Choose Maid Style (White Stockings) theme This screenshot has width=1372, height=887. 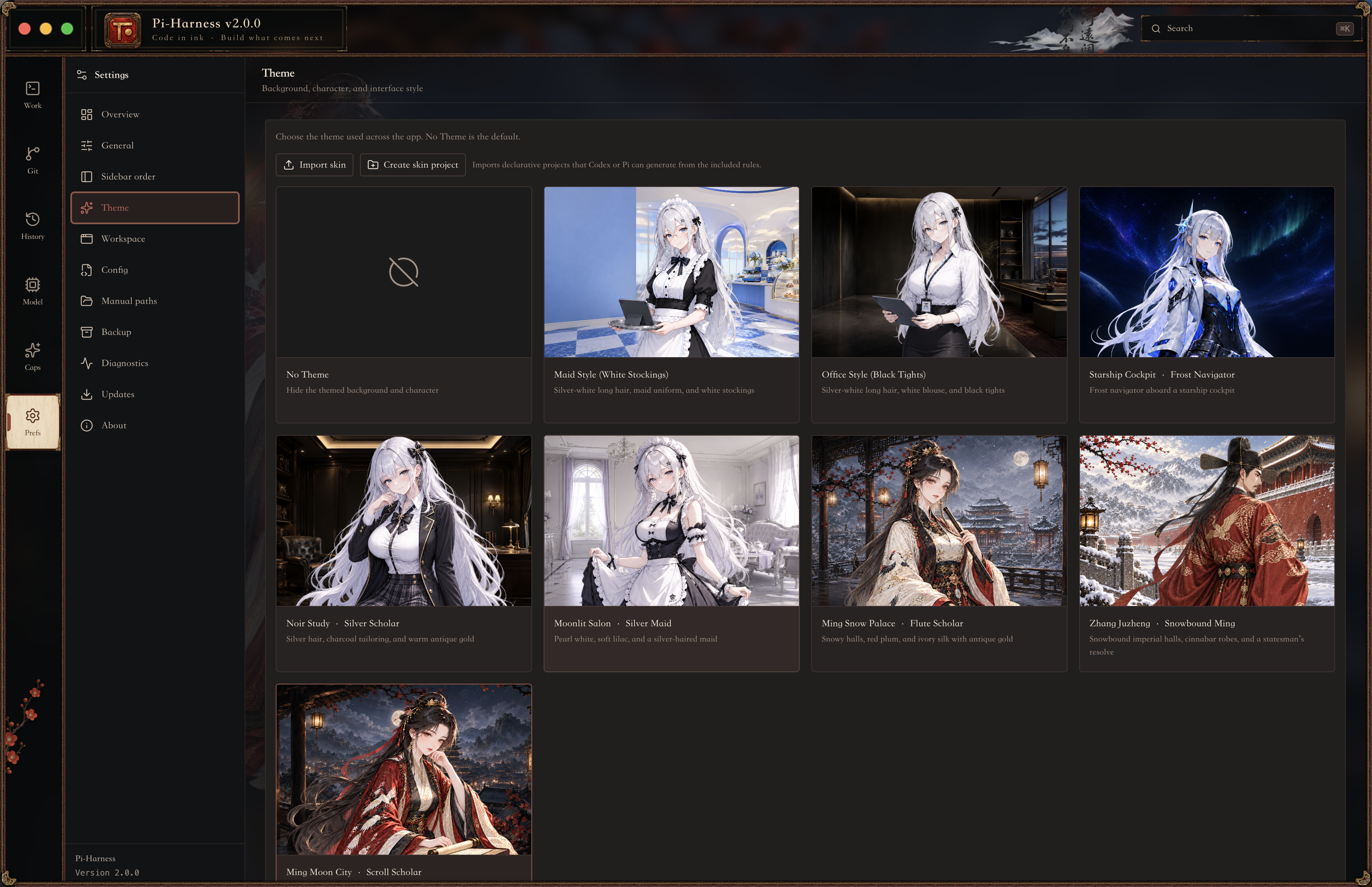pyautogui.click(x=671, y=305)
